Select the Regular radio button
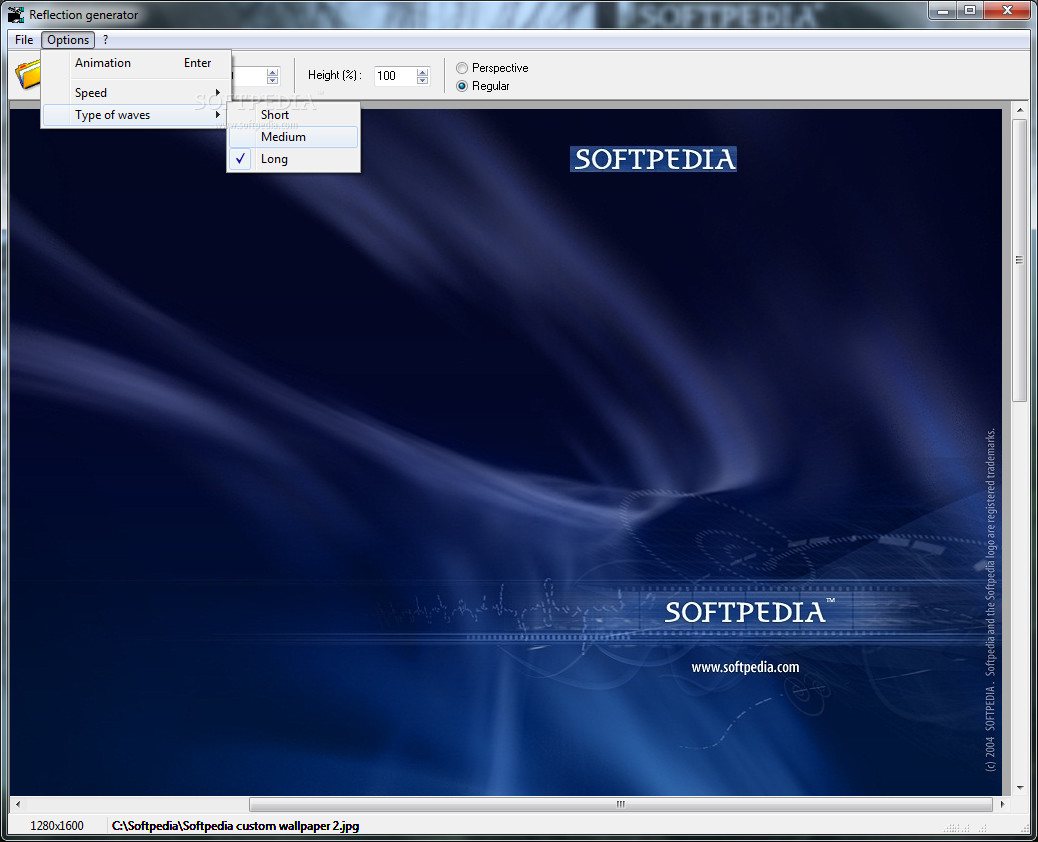Screen dimensions: 1038x842 pos(483,86)
